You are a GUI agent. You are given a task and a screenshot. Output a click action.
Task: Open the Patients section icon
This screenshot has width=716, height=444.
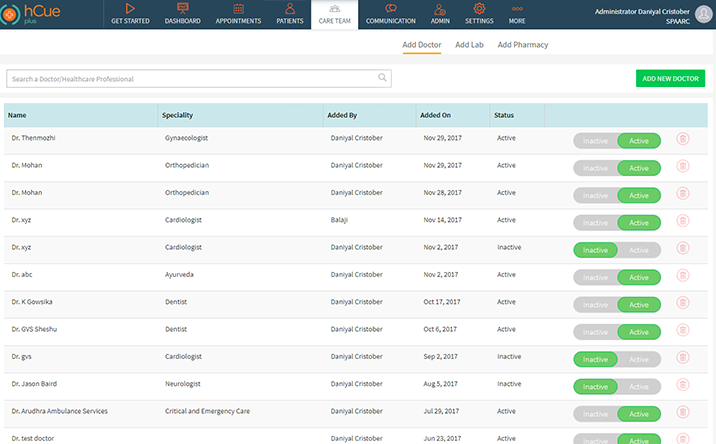click(289, 8)
